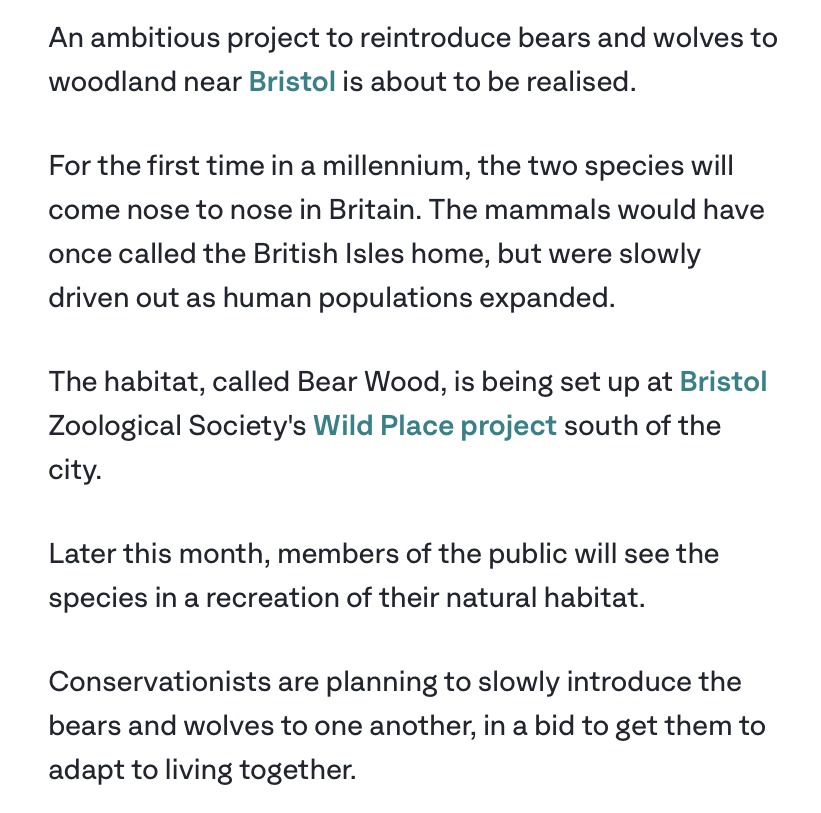
Task: Click the word 'Britain' in the second paragraph
Action: point(375,210)
